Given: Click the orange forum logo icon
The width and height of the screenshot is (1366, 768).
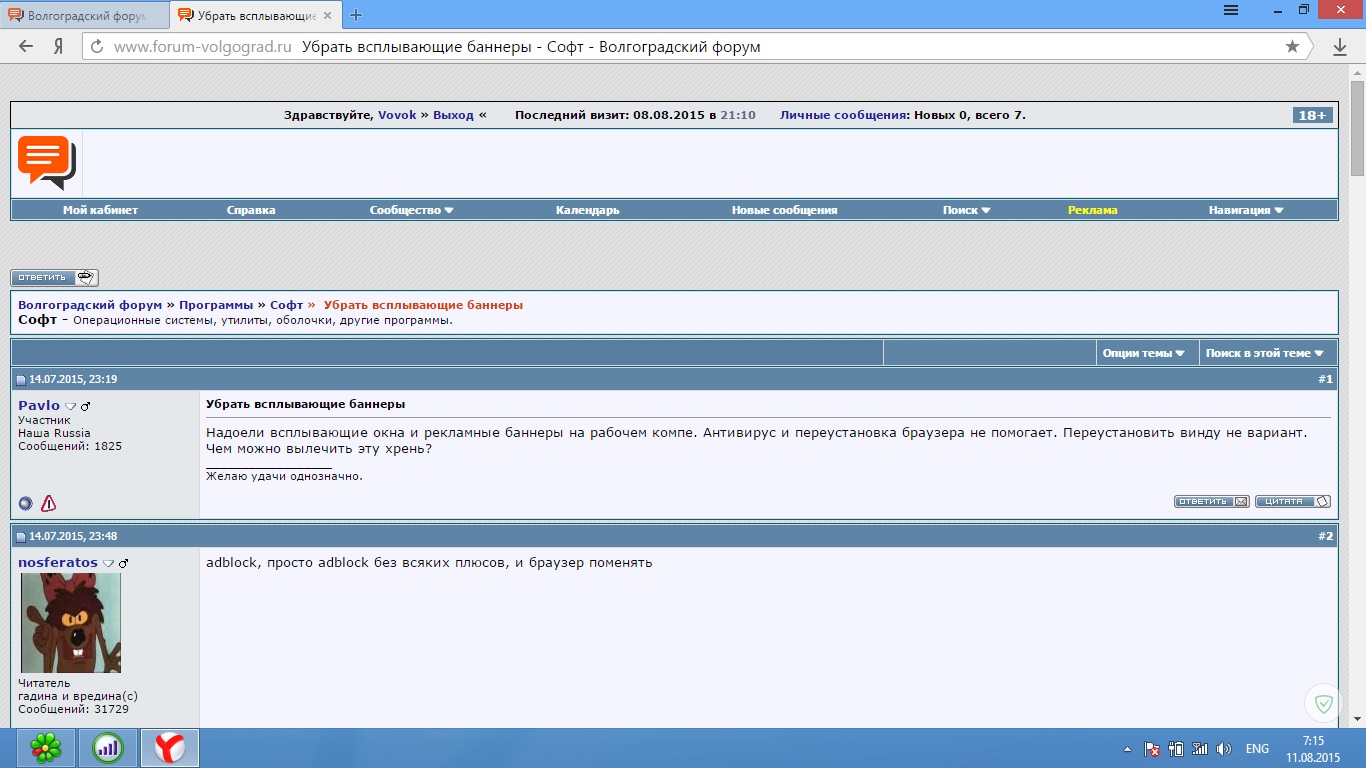Looking at the screenshot, I should [x=46, y=162].
